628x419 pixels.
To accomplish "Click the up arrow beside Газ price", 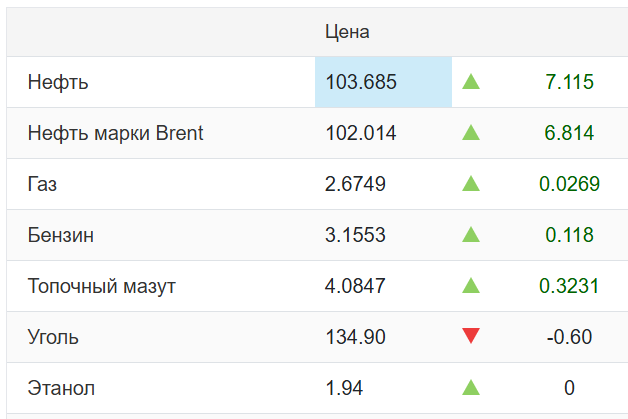I will click(x=471, y=184).
